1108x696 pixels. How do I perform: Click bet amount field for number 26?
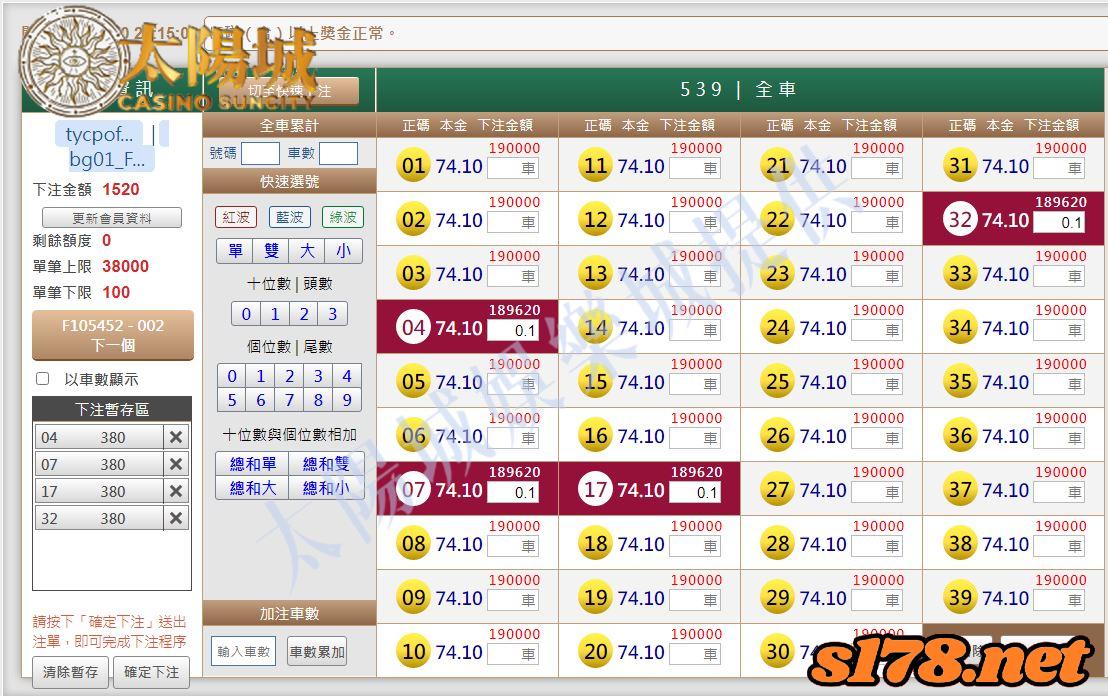coord(877,438)
